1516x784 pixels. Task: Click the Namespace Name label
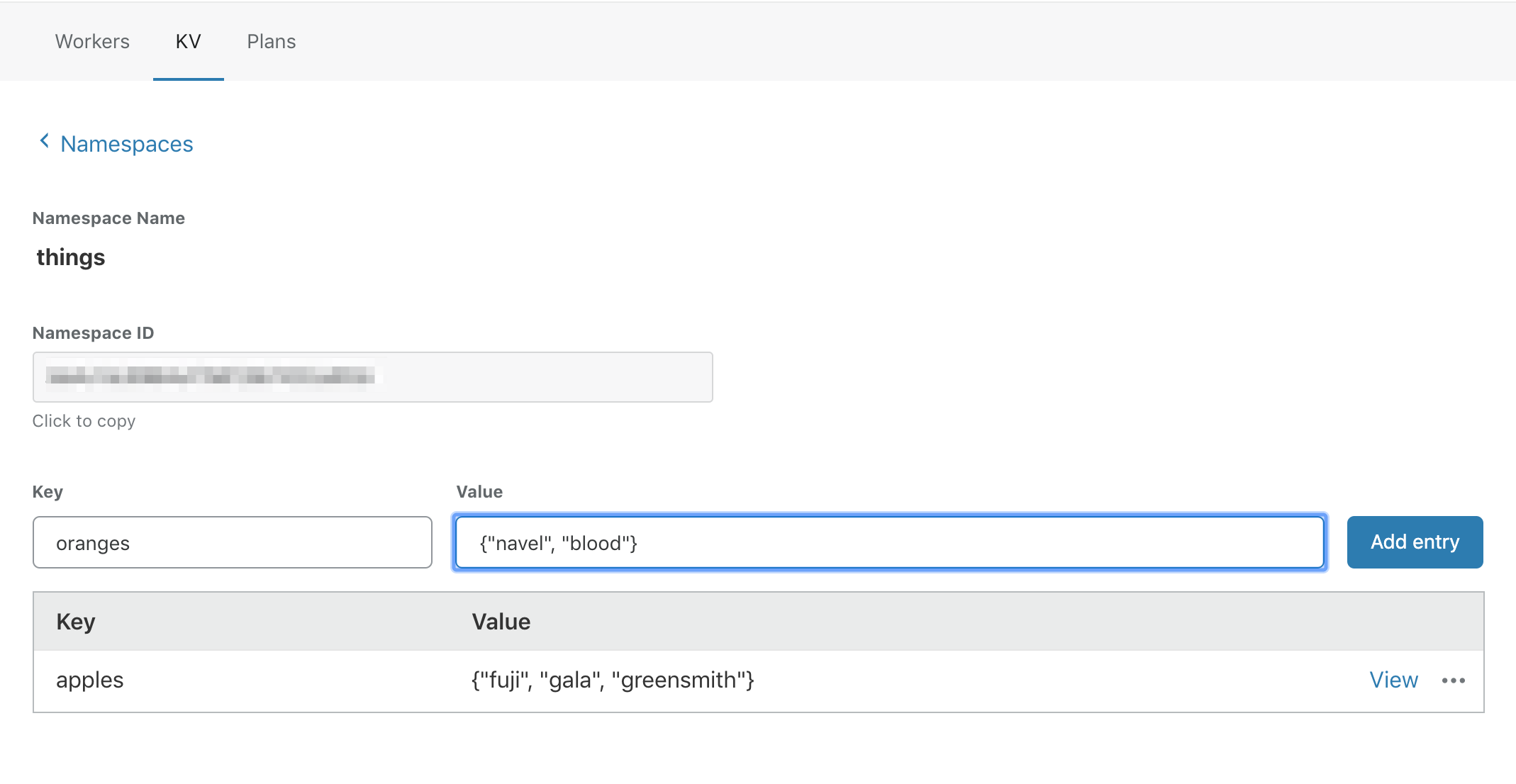pos(108,218)
